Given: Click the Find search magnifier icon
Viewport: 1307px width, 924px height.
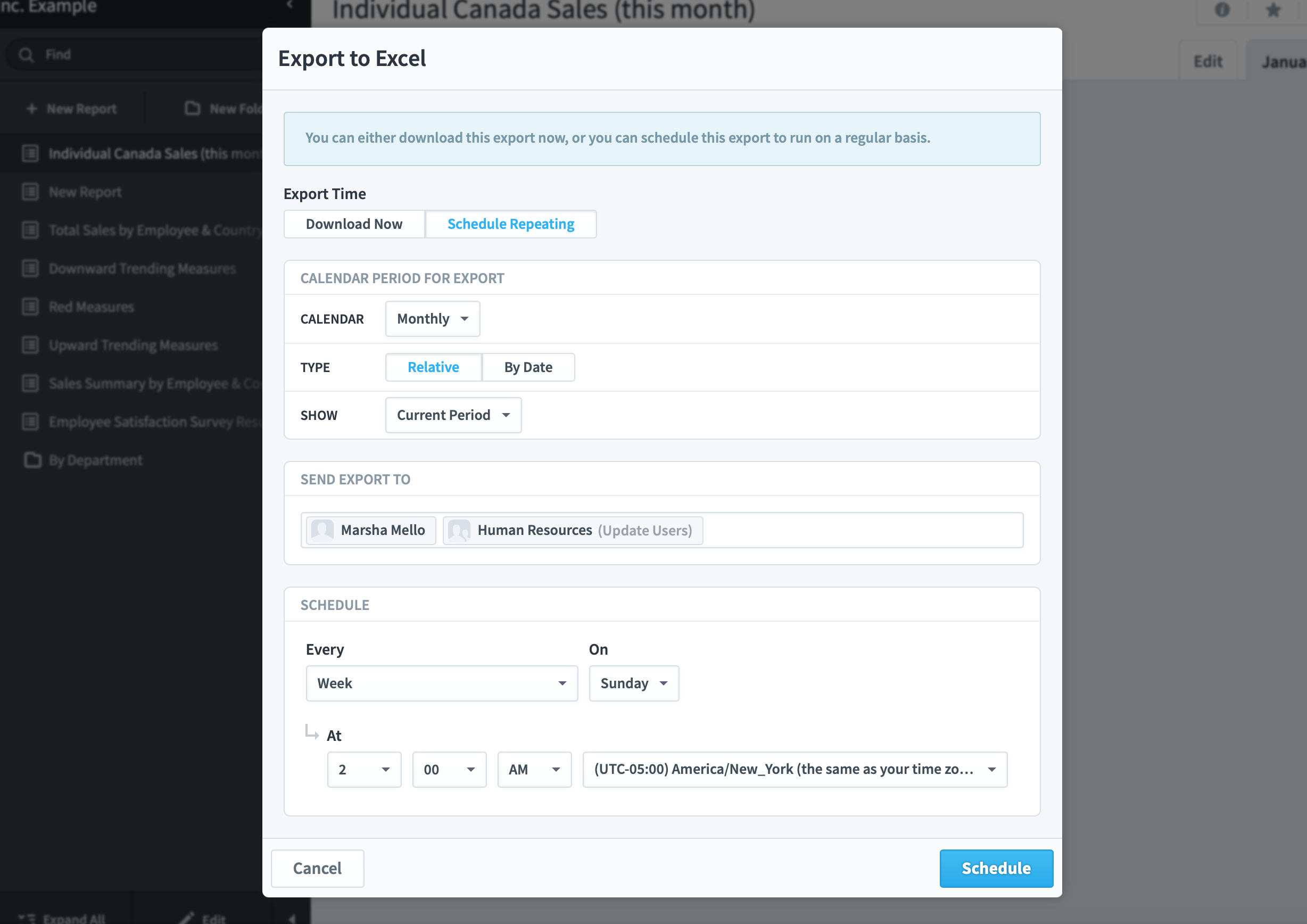Looking at the screenshot, I should pyautogui.click(x=26, y=55).
